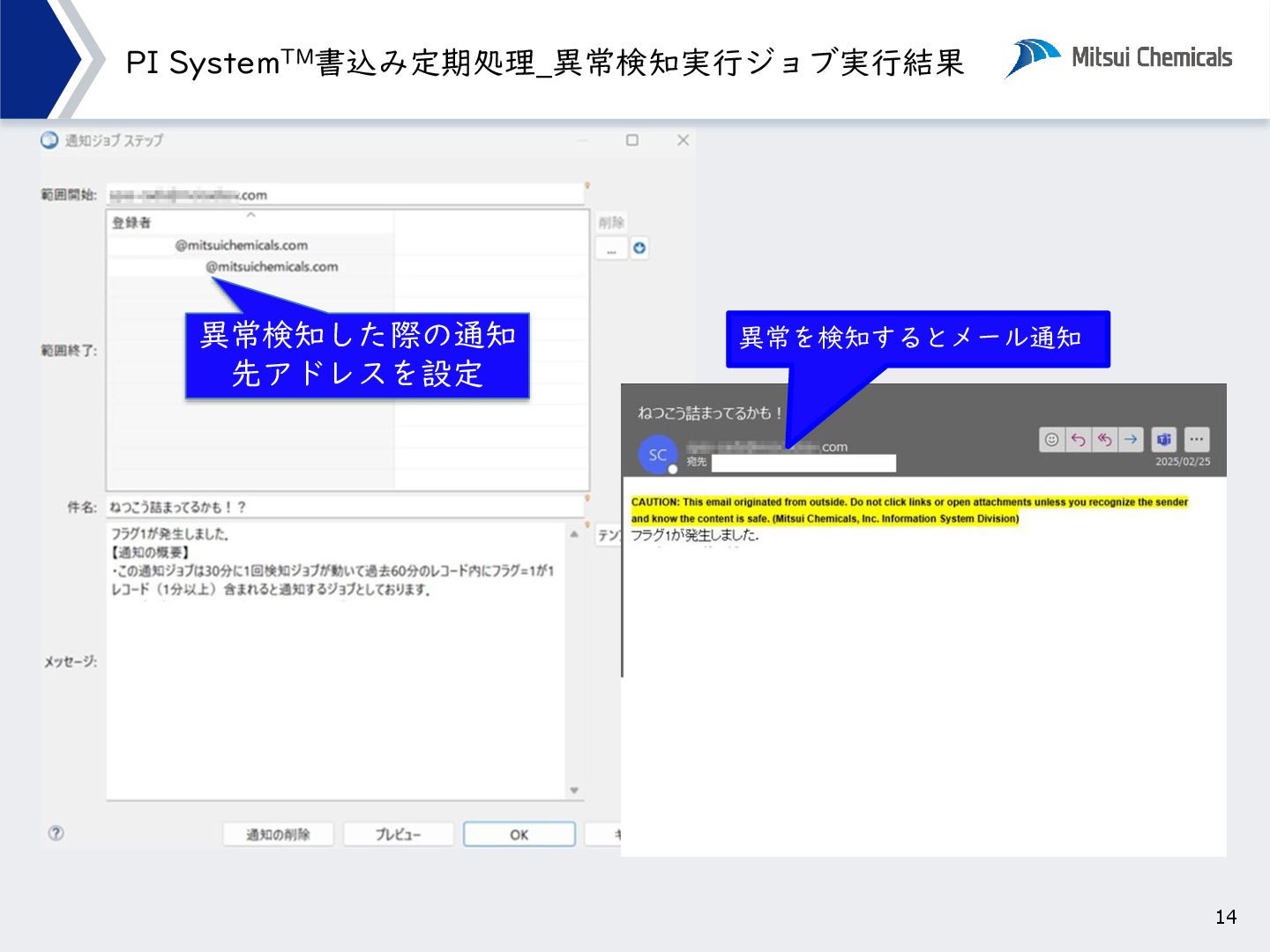
Task: Open the more actions ellipsis in the email header
Action: (1196, 439)
